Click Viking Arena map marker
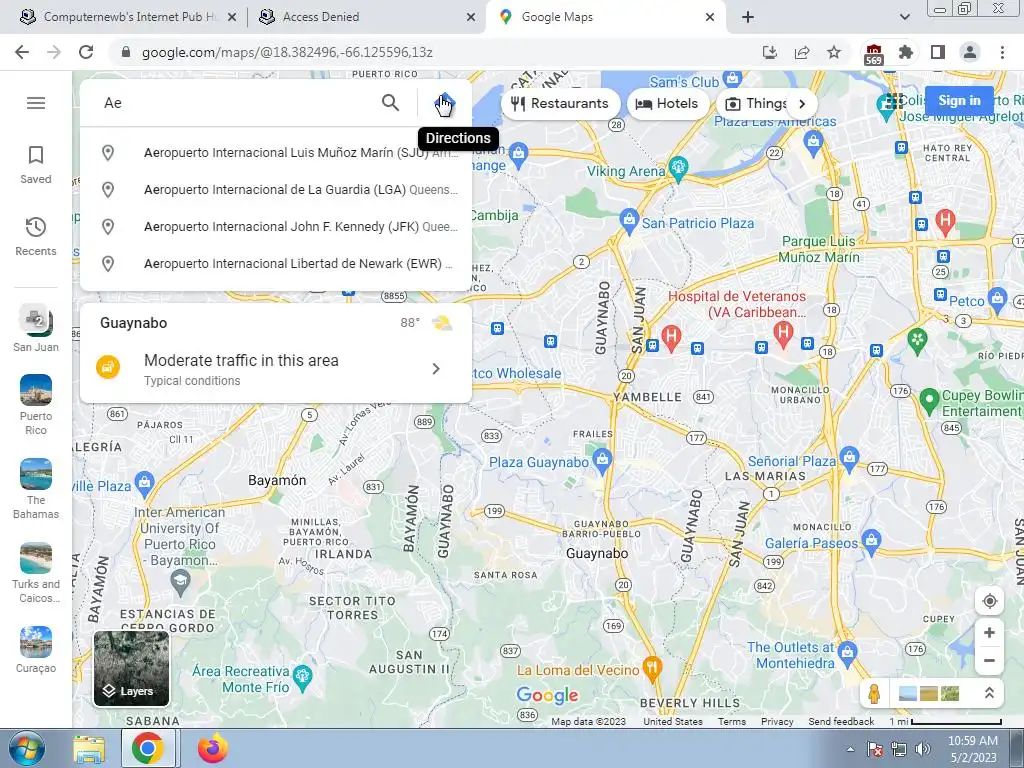 [x=679, y=169]
